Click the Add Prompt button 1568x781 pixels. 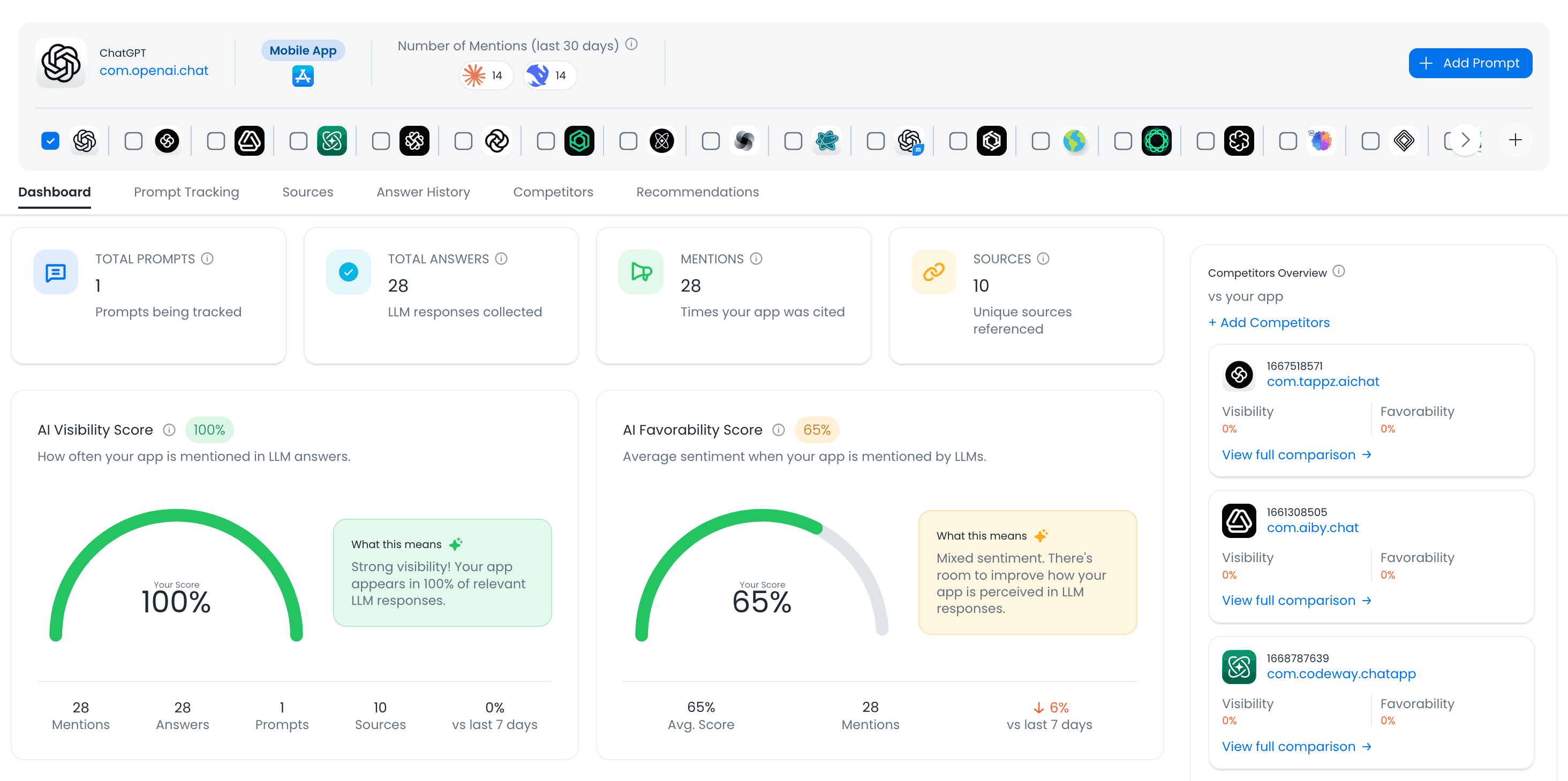click(1470, 63)
